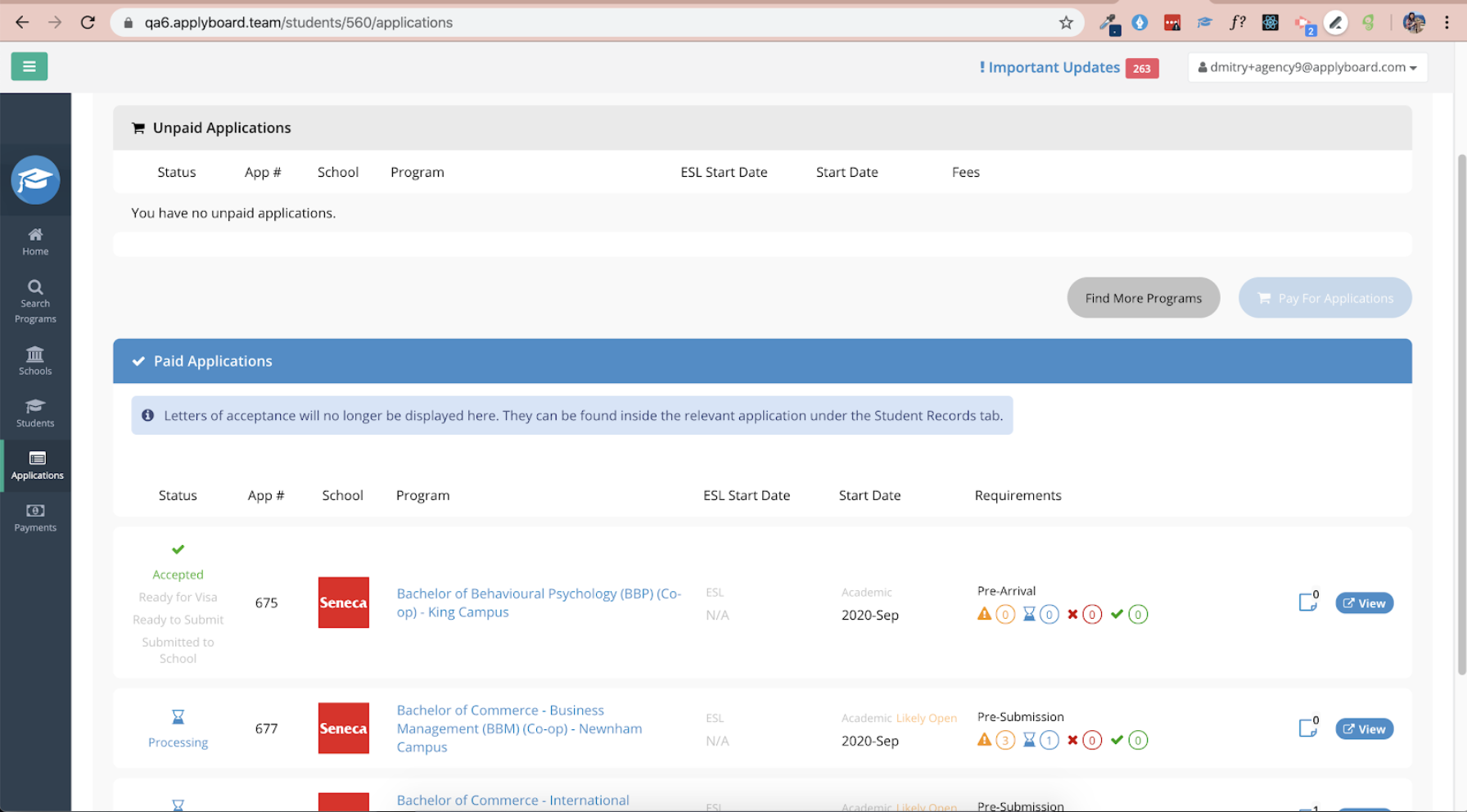Click info icon in acceptance letters notice
The width and height of the screenshot is (1467, 812).
point(147,415)
